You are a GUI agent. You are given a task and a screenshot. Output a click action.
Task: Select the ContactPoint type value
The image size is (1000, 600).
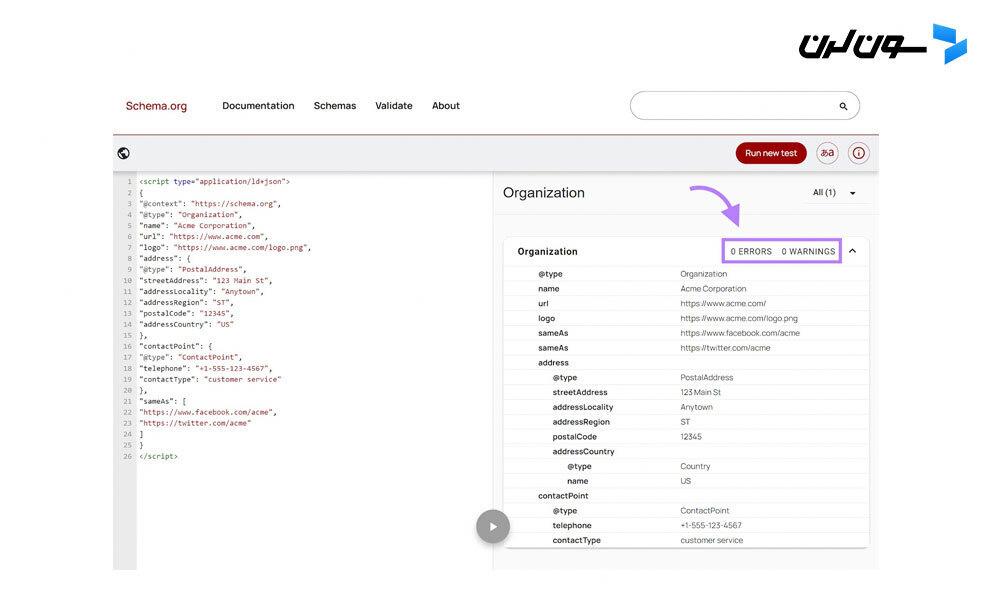705,511
